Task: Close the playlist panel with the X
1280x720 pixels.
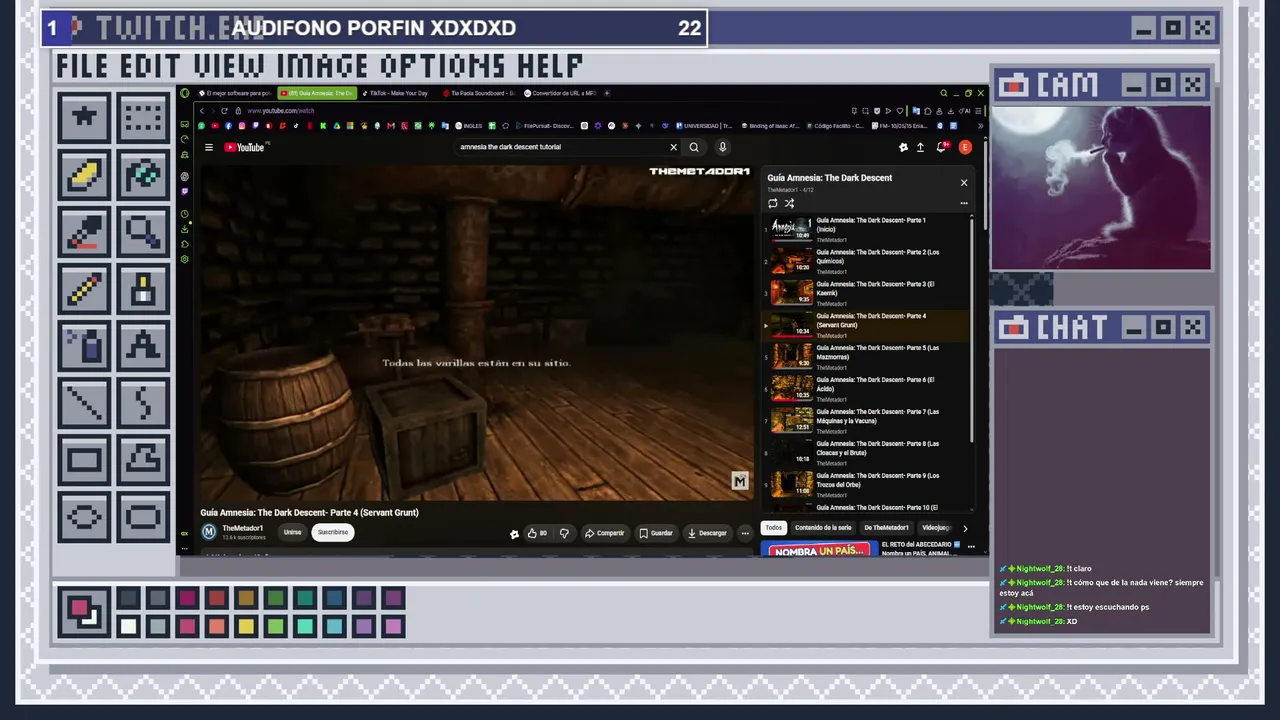Action: tap(964, 183)
